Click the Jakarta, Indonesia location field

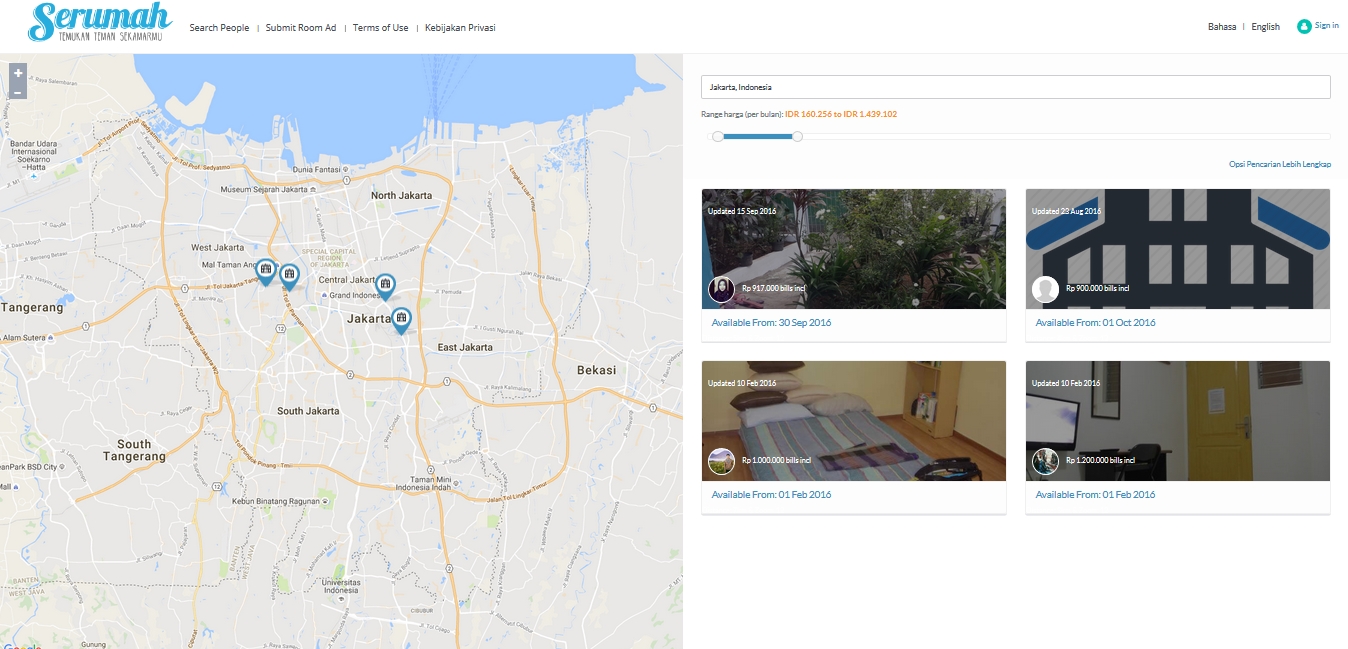click(1016, 87)
